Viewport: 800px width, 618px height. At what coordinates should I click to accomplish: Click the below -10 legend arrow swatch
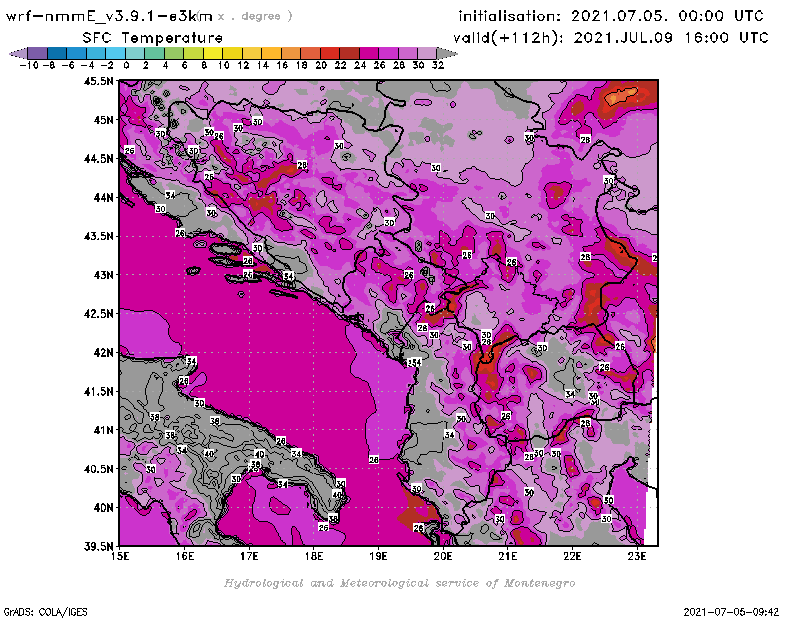(x=19, y=53)
